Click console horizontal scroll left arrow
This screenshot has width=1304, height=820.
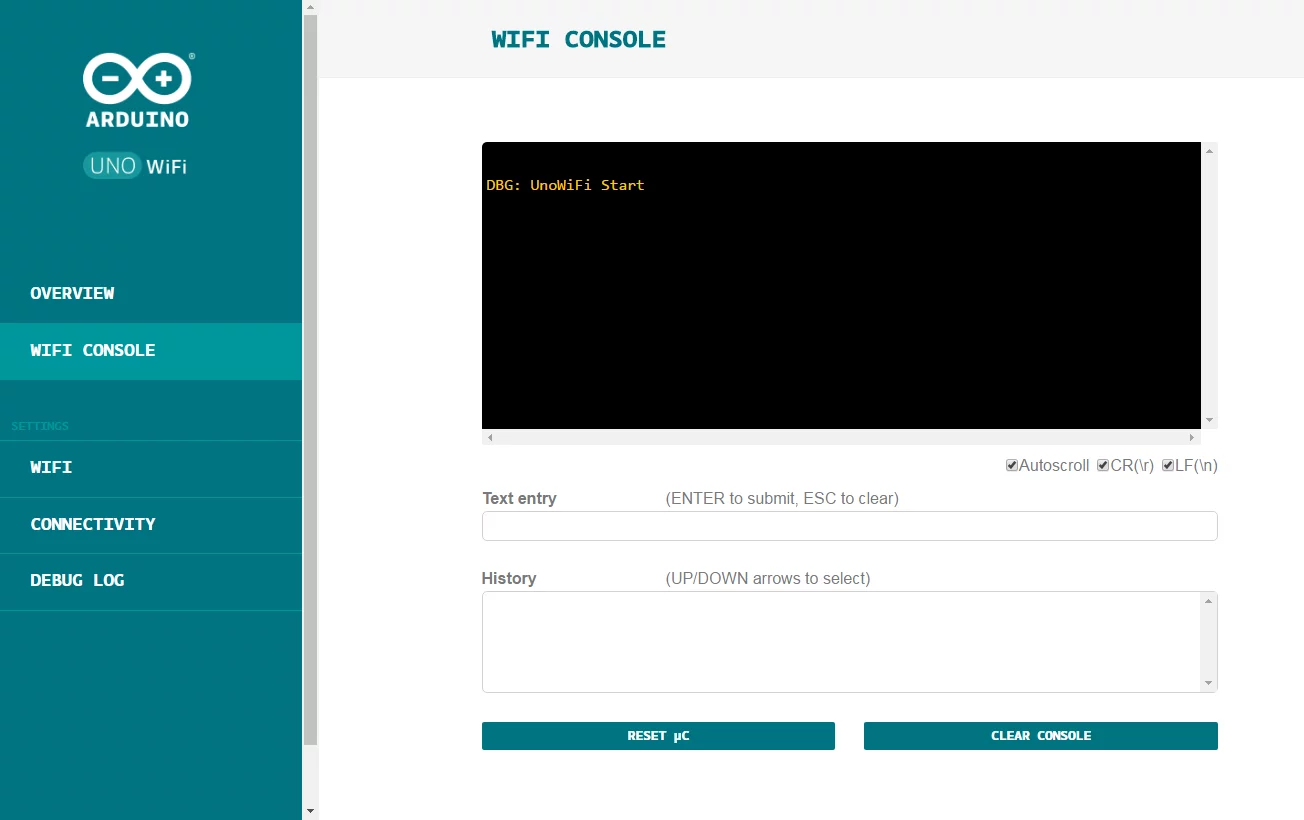[x=490, y=438]
